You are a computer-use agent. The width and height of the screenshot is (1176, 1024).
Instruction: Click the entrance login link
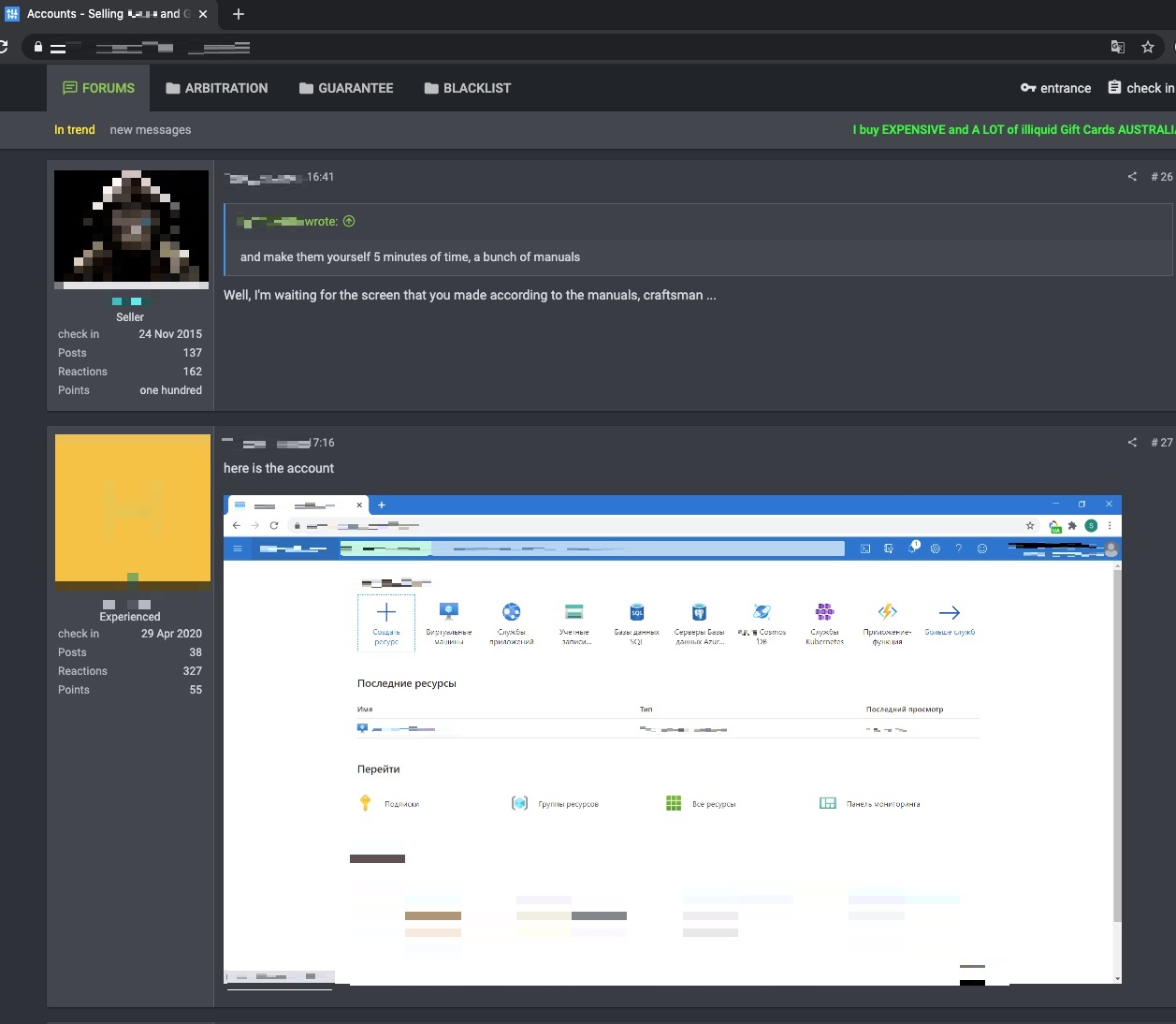(1055, 88)
